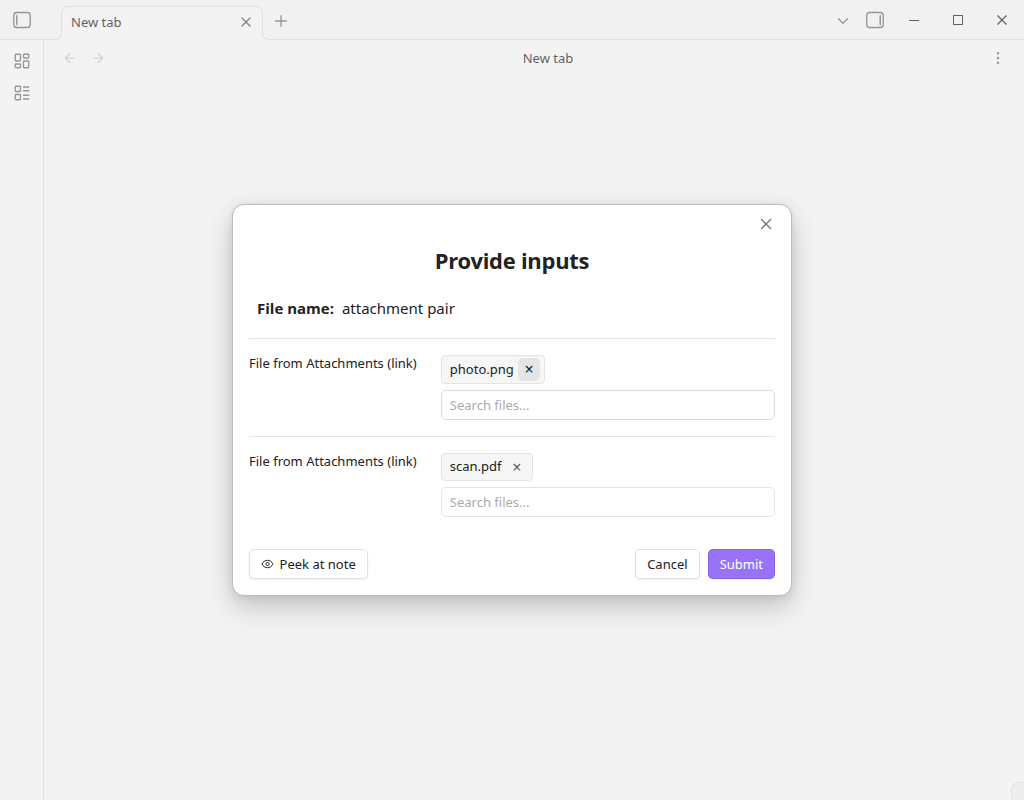Remove the photo.png selection
Screen dimensions: 1024x800
click(x=529, y=369)
